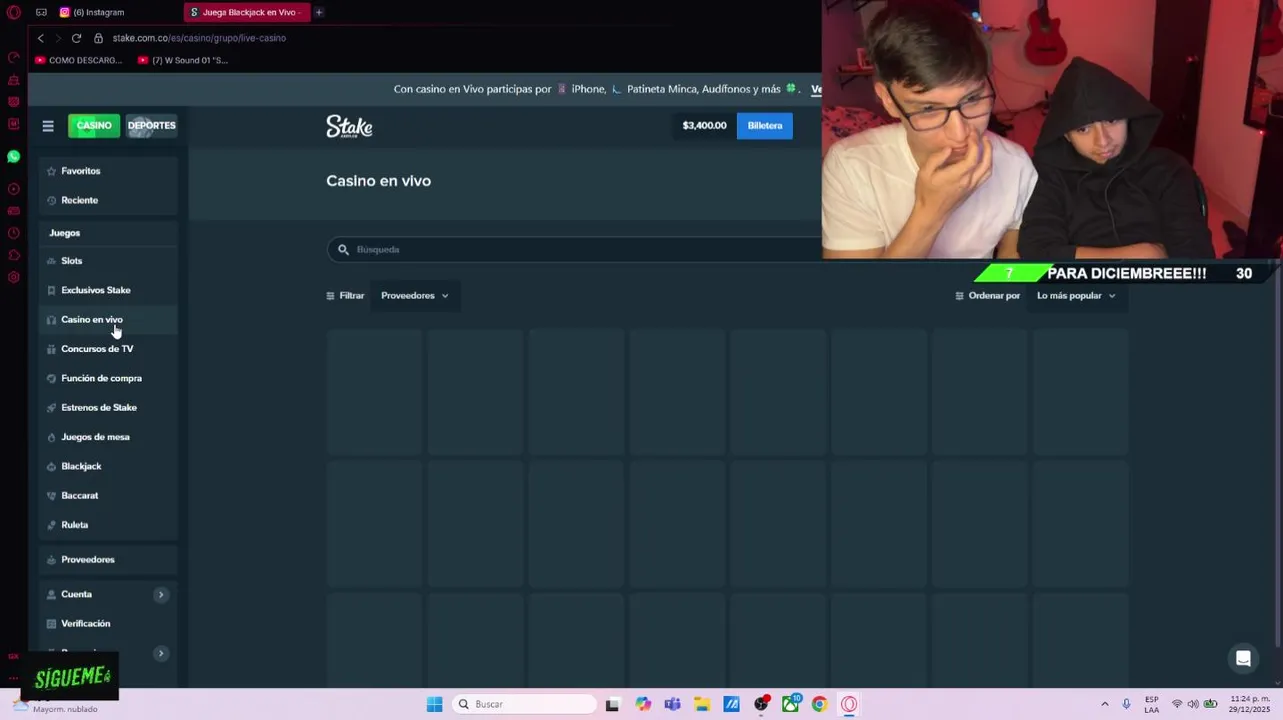1283x720 pixels.
Task: Click the ESP LAA language indicator
Action: point(1152,704)
